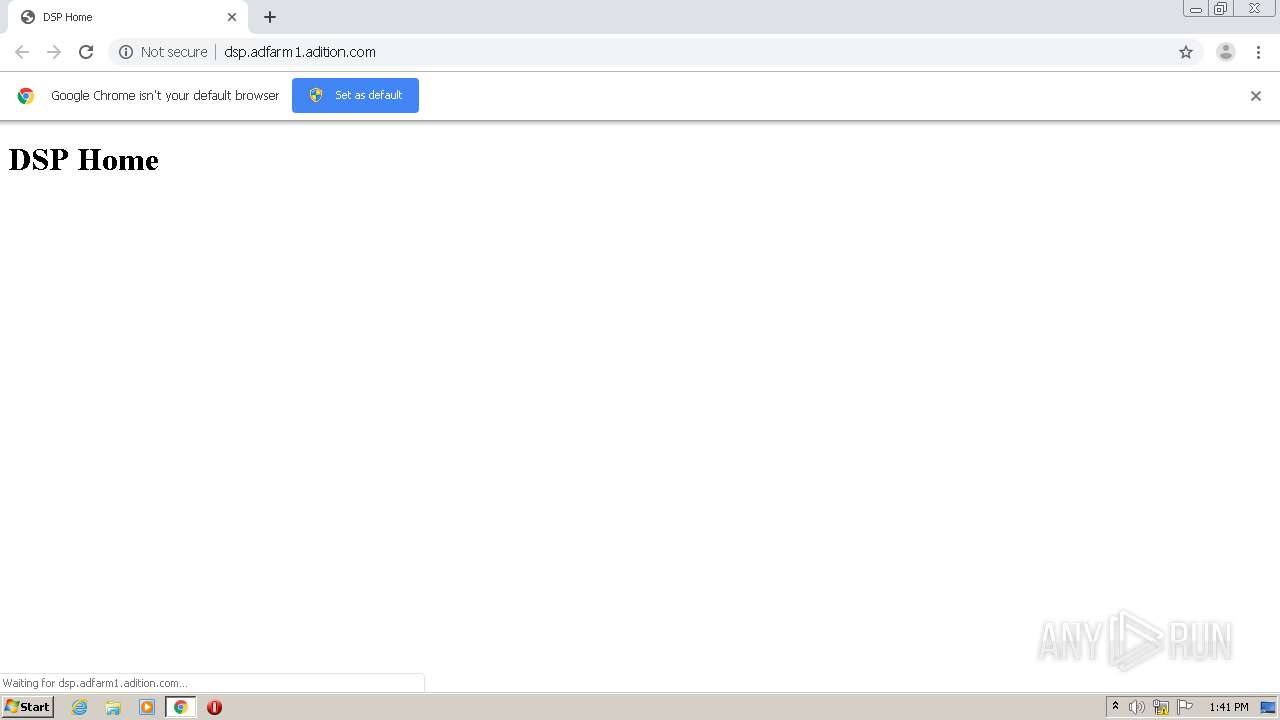
Task: Click the address bar URL dsp.adfarm1.adition.com
Action: 300,52
